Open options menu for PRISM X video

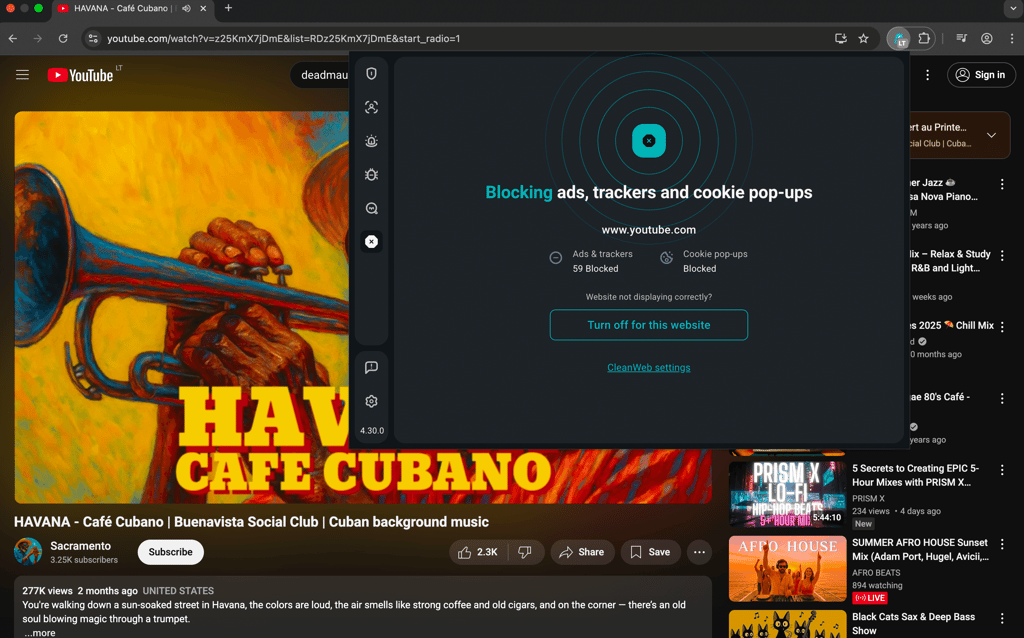1002,470
